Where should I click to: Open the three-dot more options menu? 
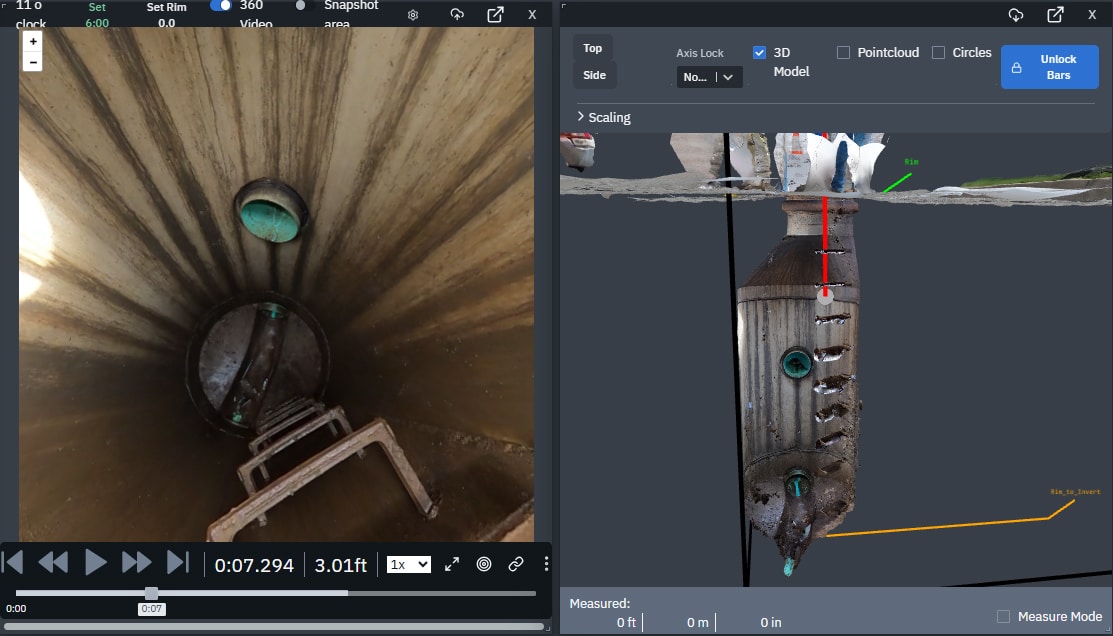click(x=546, y=564)
